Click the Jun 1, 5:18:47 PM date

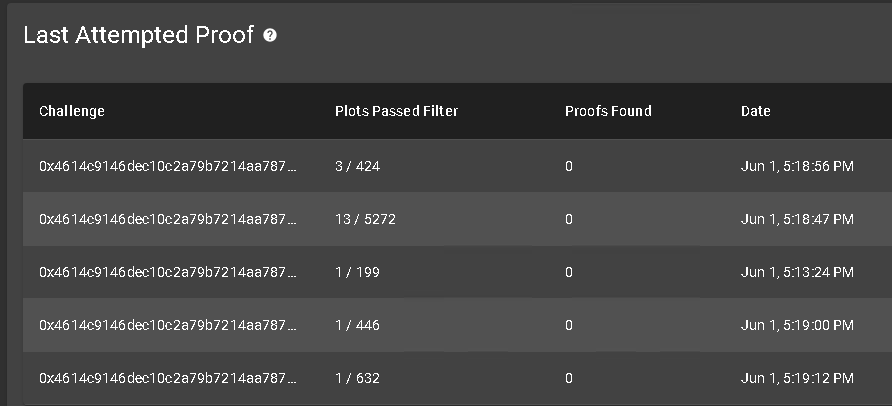[x=797, y=219]
